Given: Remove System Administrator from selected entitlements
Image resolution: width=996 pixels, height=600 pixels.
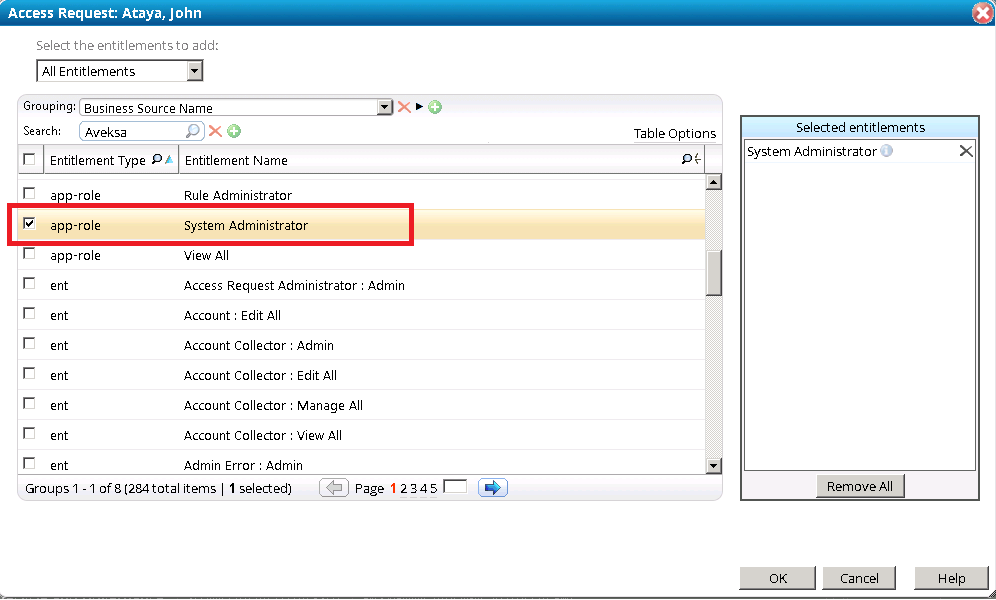Looking at the screenshot, I should tap(965, 151).
